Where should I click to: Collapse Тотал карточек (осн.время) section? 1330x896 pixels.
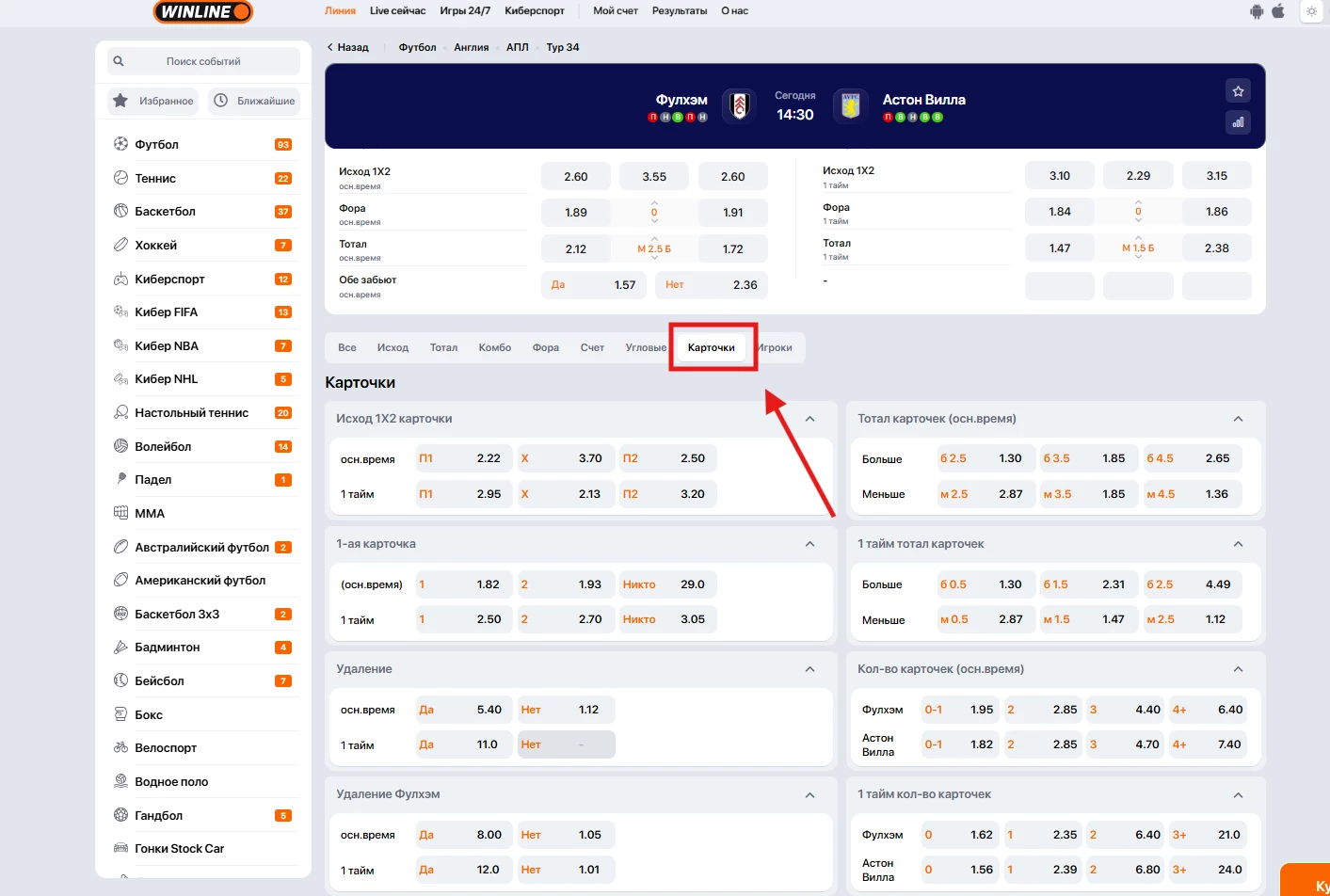pyautogui.click(x=1238, y=419)
